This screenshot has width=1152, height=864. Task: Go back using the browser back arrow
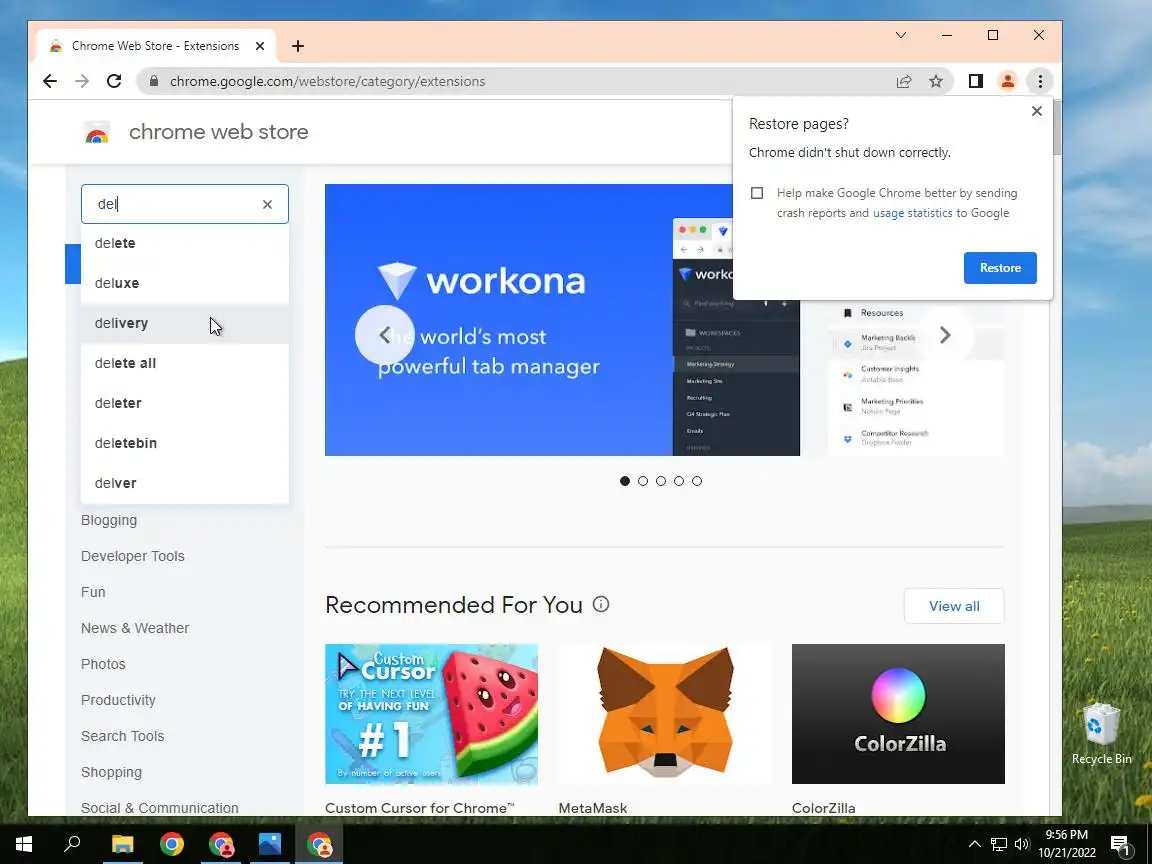click(x=50, y=82)
